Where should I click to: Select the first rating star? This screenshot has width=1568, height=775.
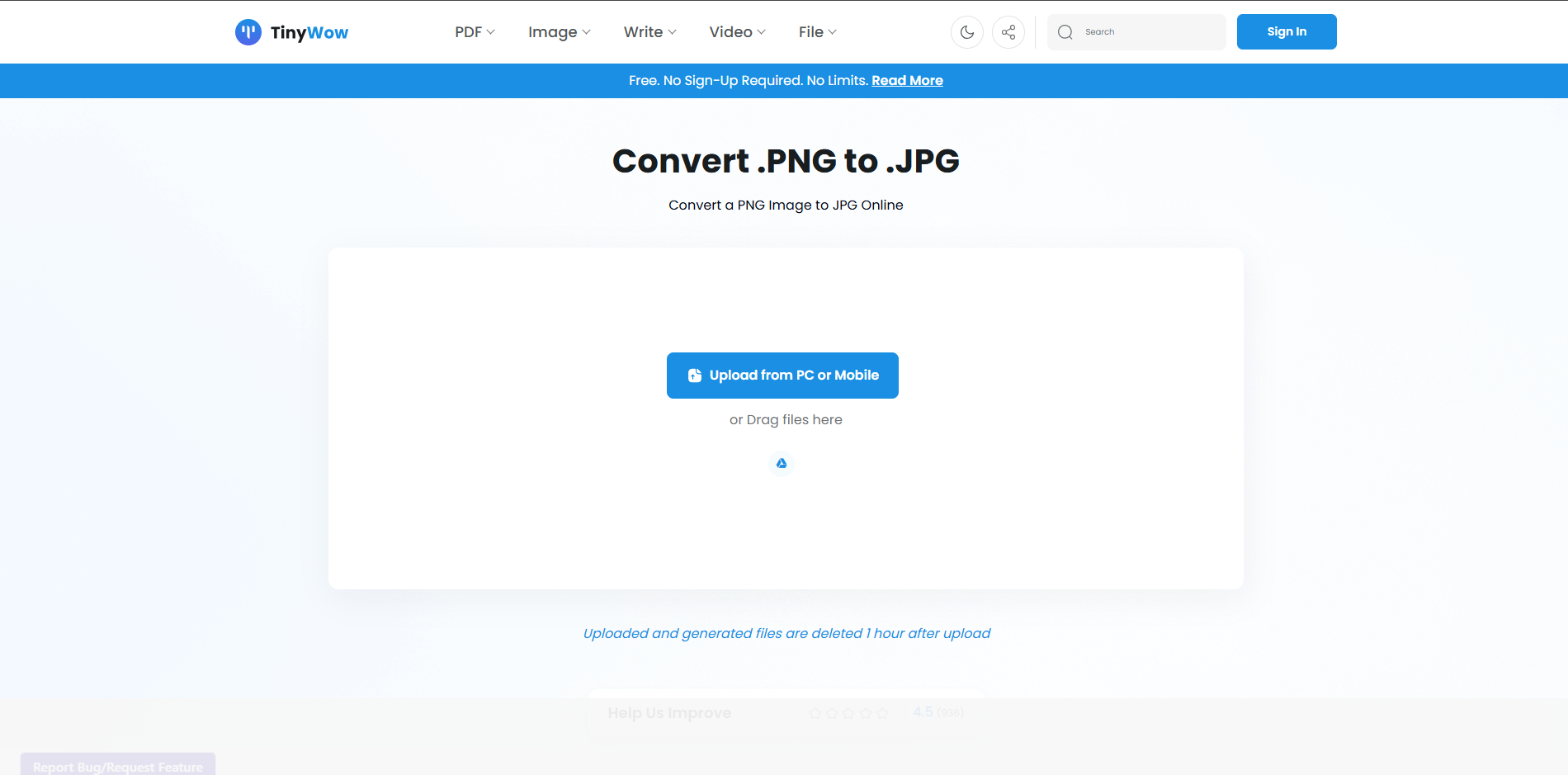click(815, 712)
